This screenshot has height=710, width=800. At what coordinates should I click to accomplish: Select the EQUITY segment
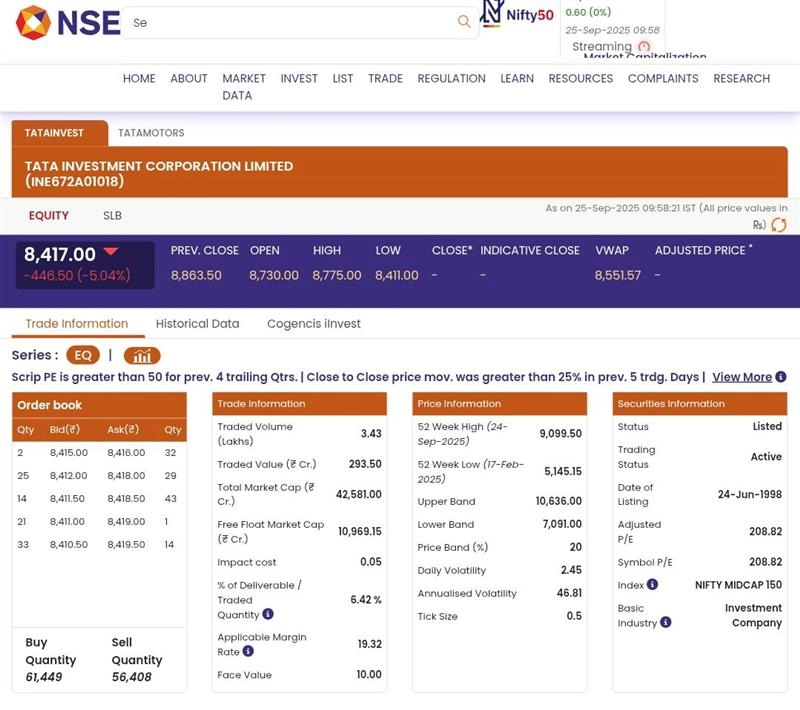click(48, 215)
